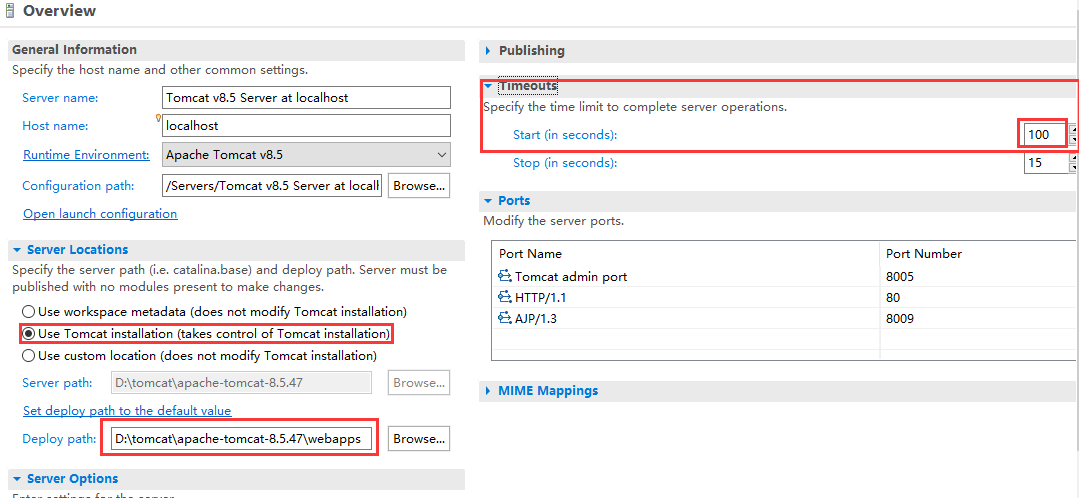Click the Stop timeout value field
Screen dimensions: 1079x498
[1045, 163]
